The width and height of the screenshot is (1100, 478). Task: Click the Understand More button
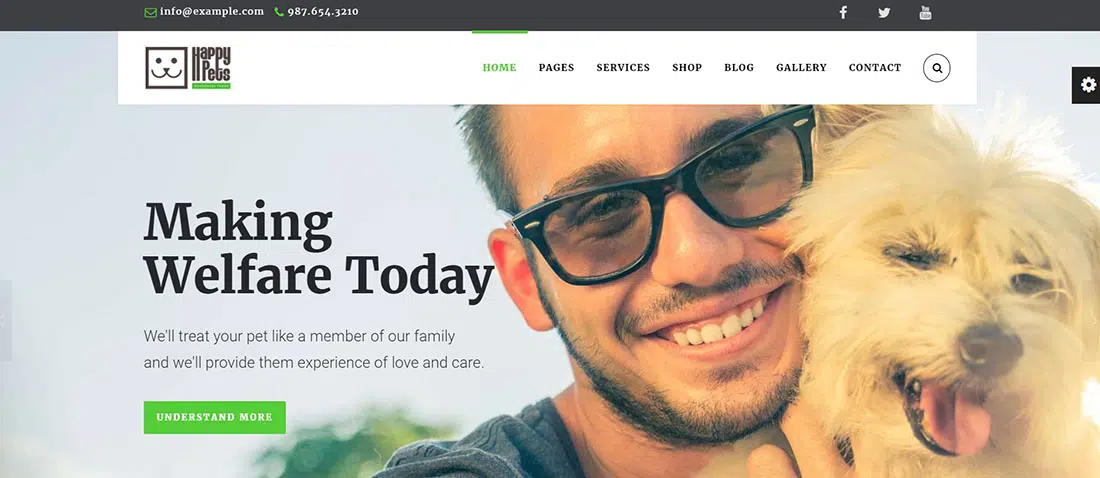(215, 417)
